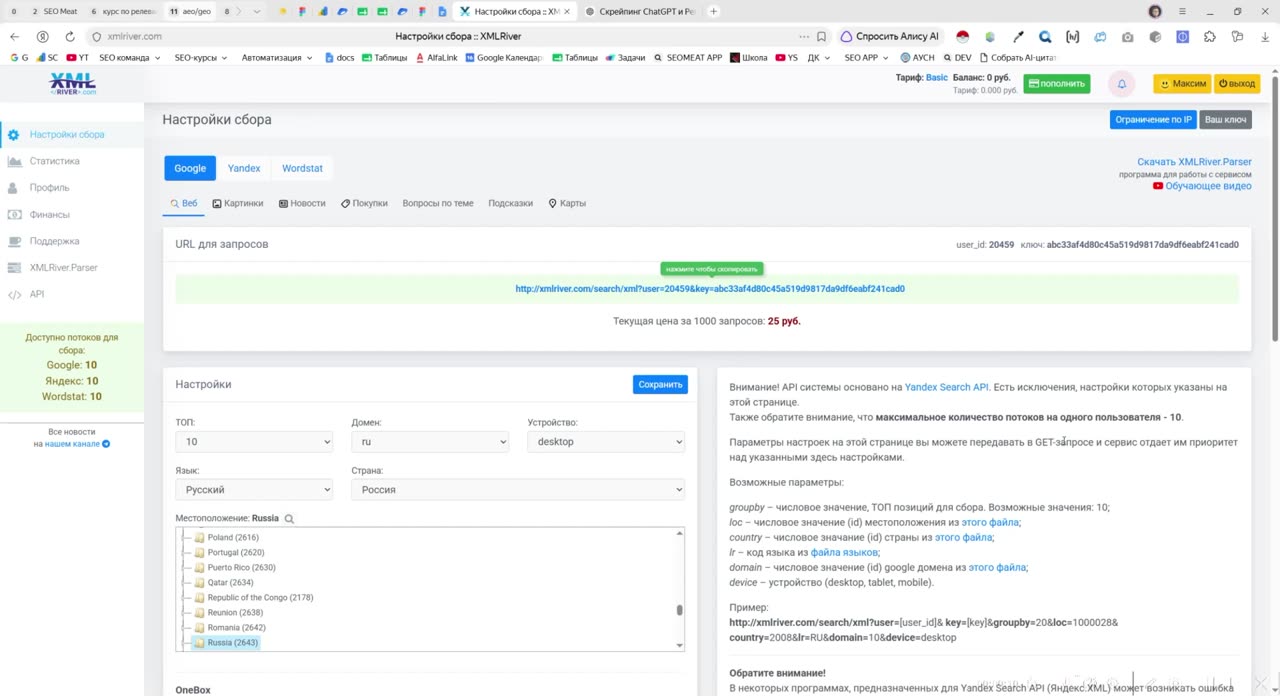Select Puerto Rico (2630) in location tree

pyautogui.click(x=241, y=567)
